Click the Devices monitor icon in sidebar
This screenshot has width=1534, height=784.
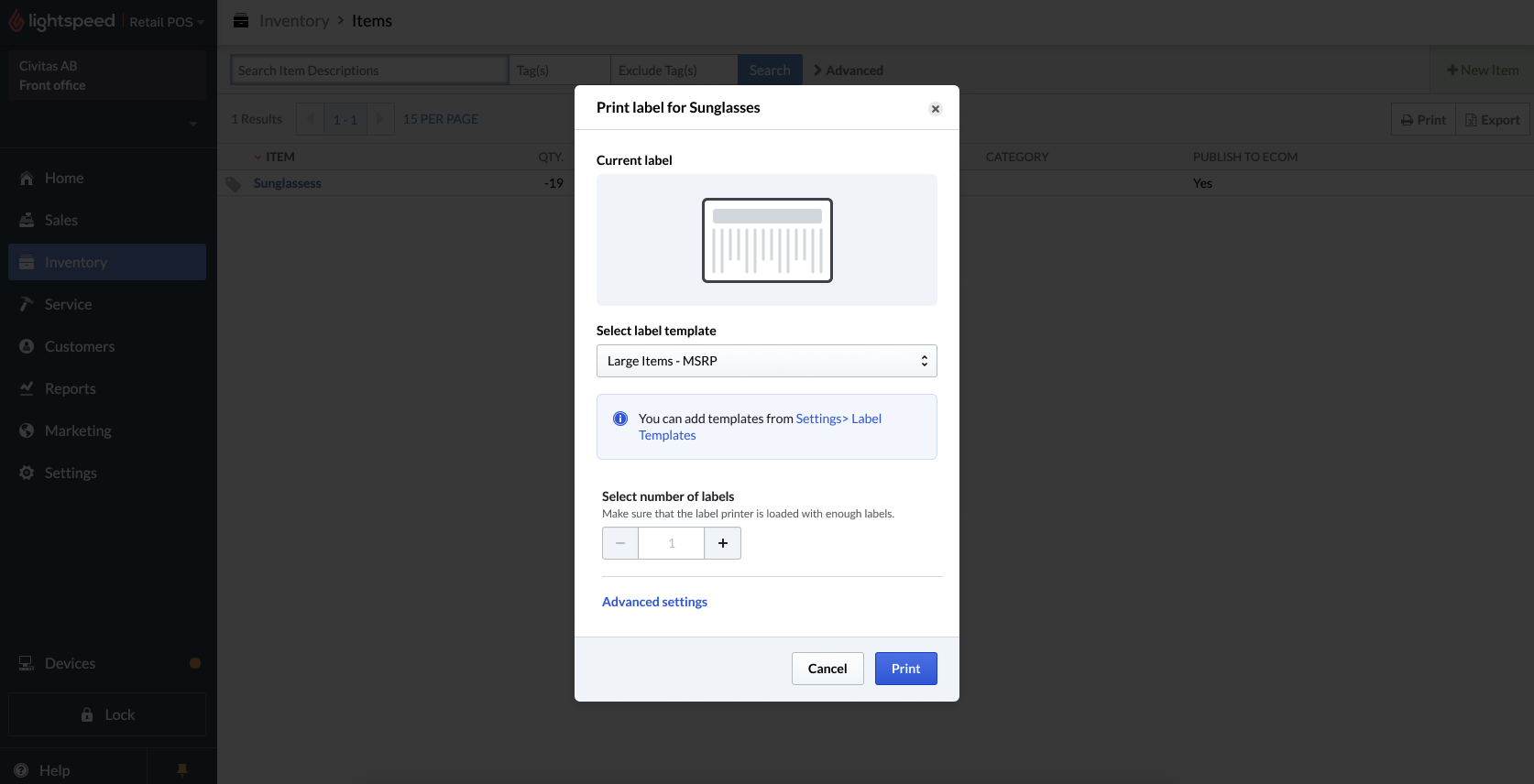[27, 663]
